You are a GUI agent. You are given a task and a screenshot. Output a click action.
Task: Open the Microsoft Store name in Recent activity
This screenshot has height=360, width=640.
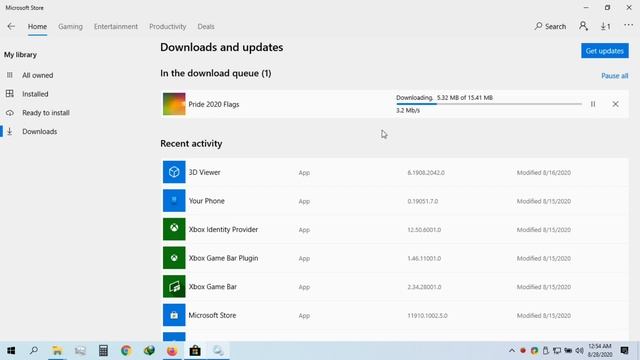point(212,315)
